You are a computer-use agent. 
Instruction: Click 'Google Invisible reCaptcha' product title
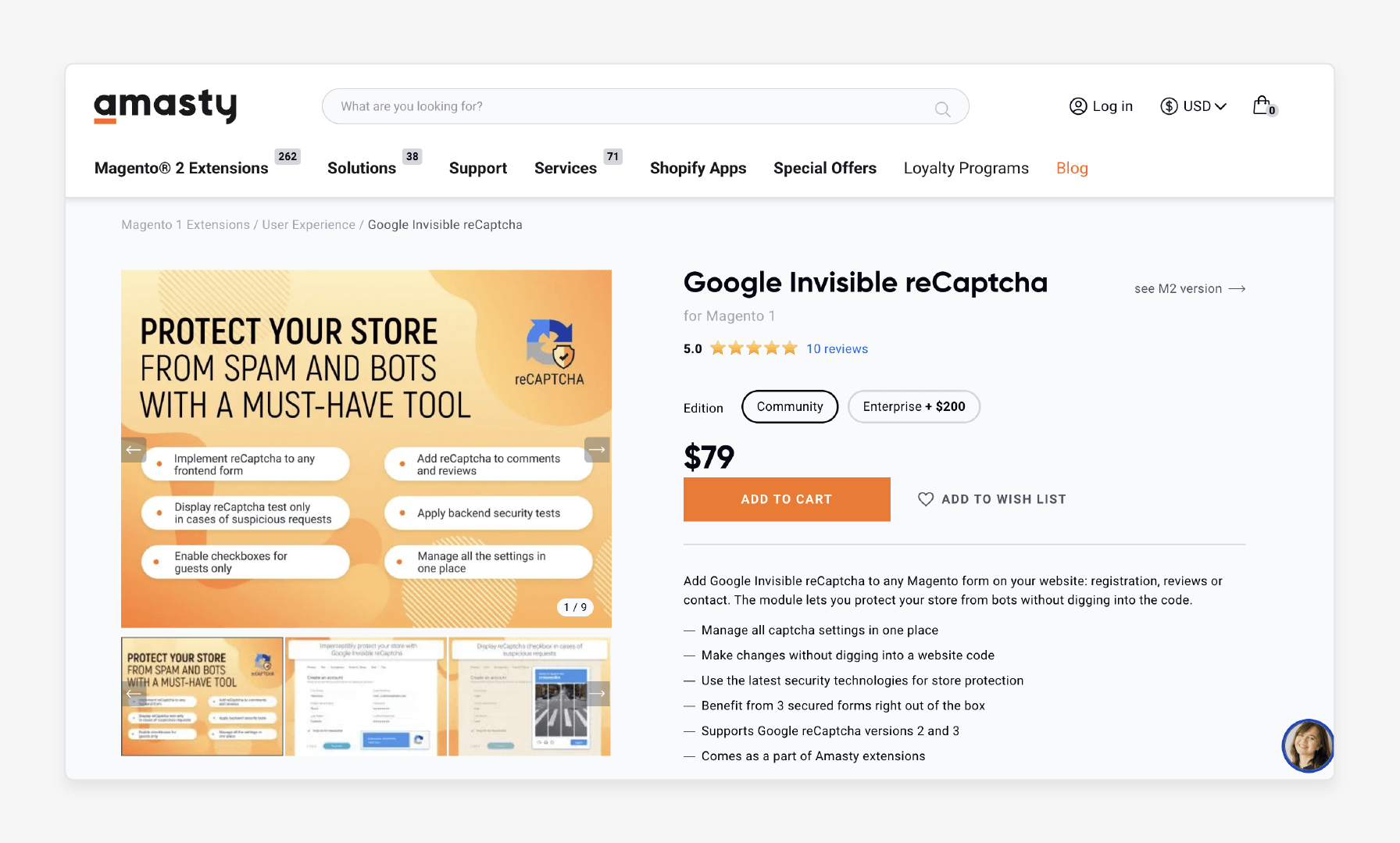(x=866, y=283)
